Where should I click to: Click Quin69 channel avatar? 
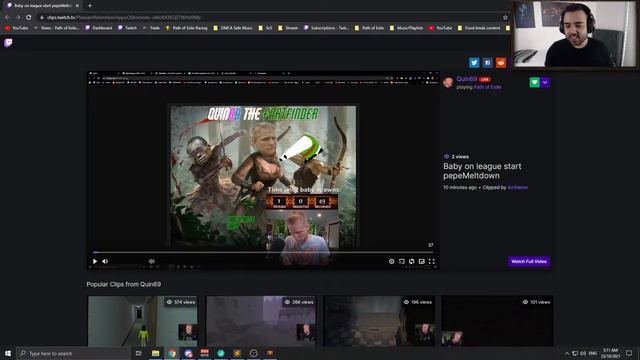(449, 82)
